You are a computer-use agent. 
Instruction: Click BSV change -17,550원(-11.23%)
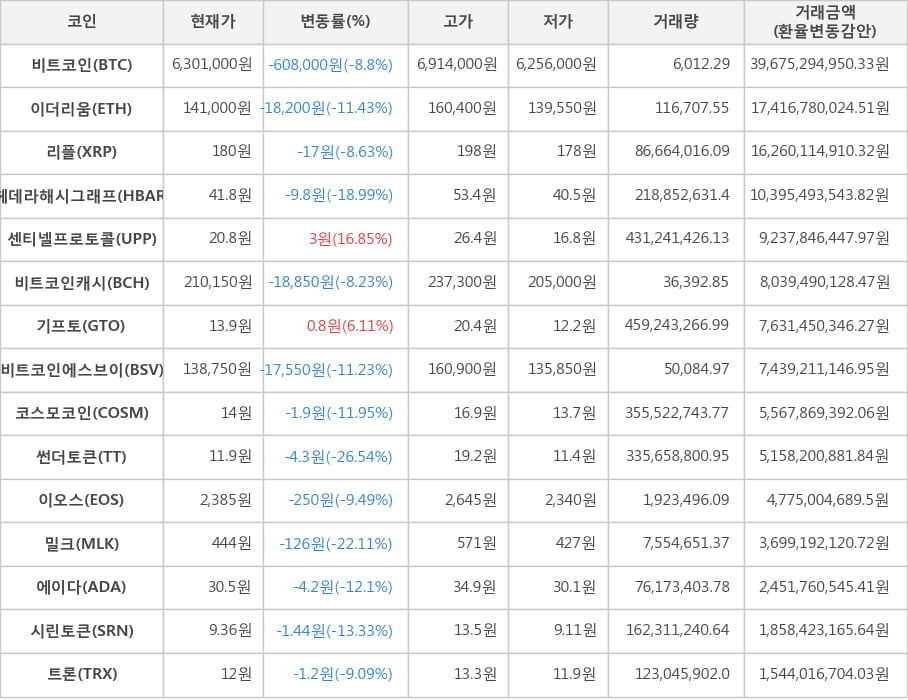(x=326, y=369)
